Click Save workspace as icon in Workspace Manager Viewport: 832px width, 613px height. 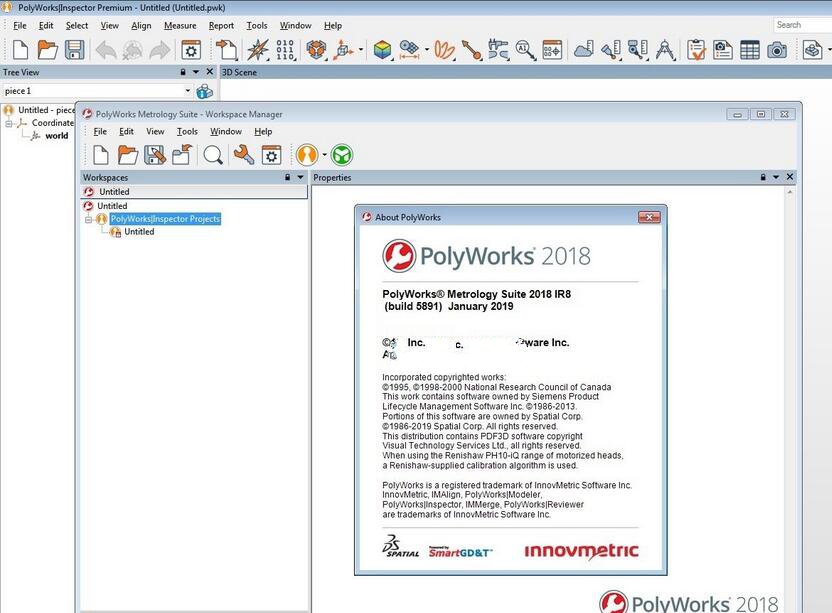tap(154, 155)
